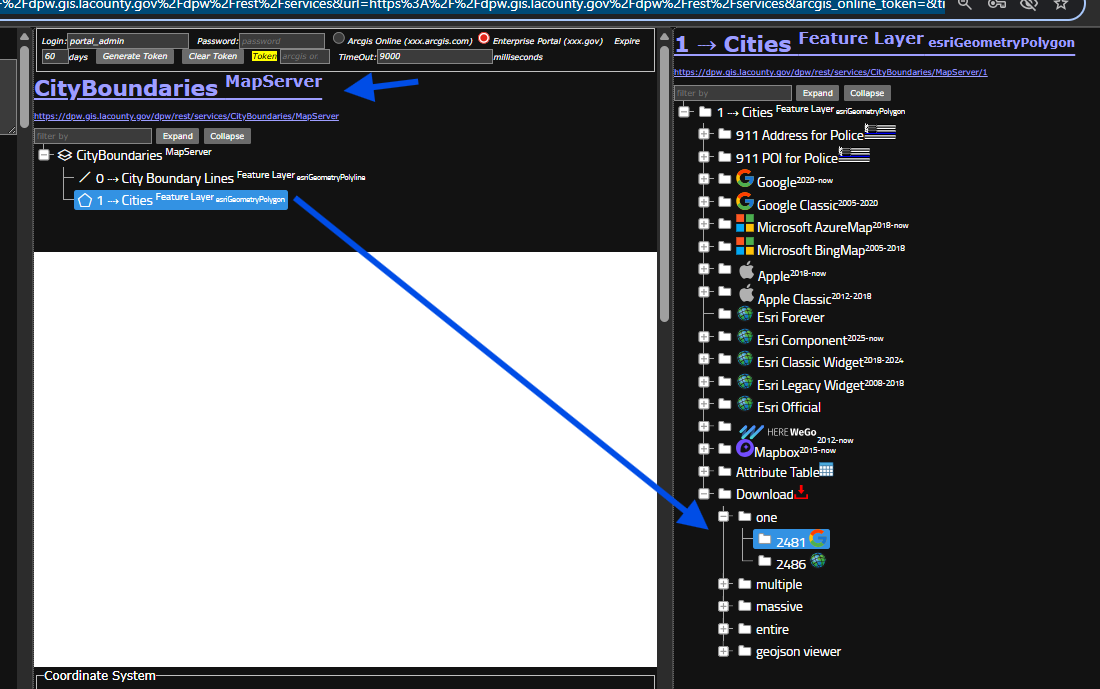Click the Apple logo beside Apple 2018-now
The width and height of the screenshot is (1100, 689).
pos(746,271)
